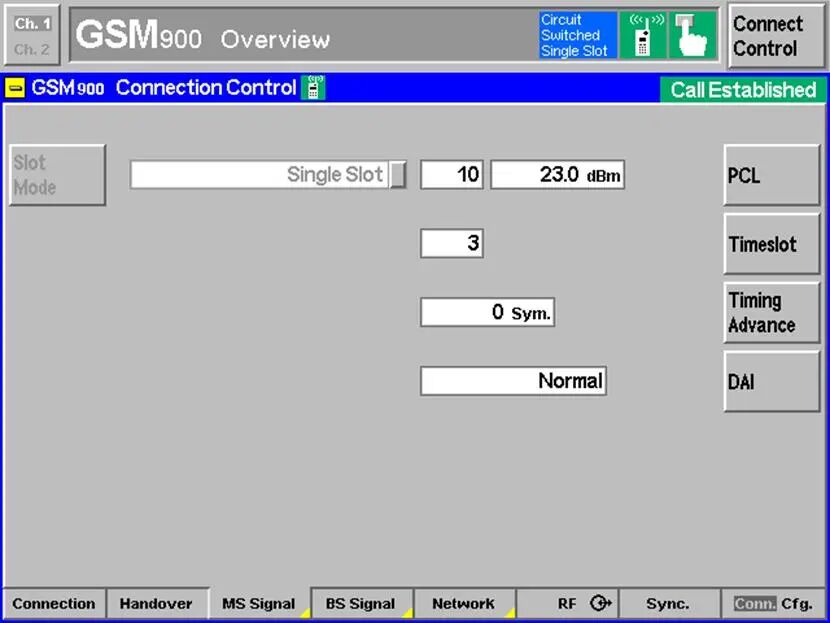Open the BS Signal tab
The width and height of the screenshot is (830, 623).
361,603
